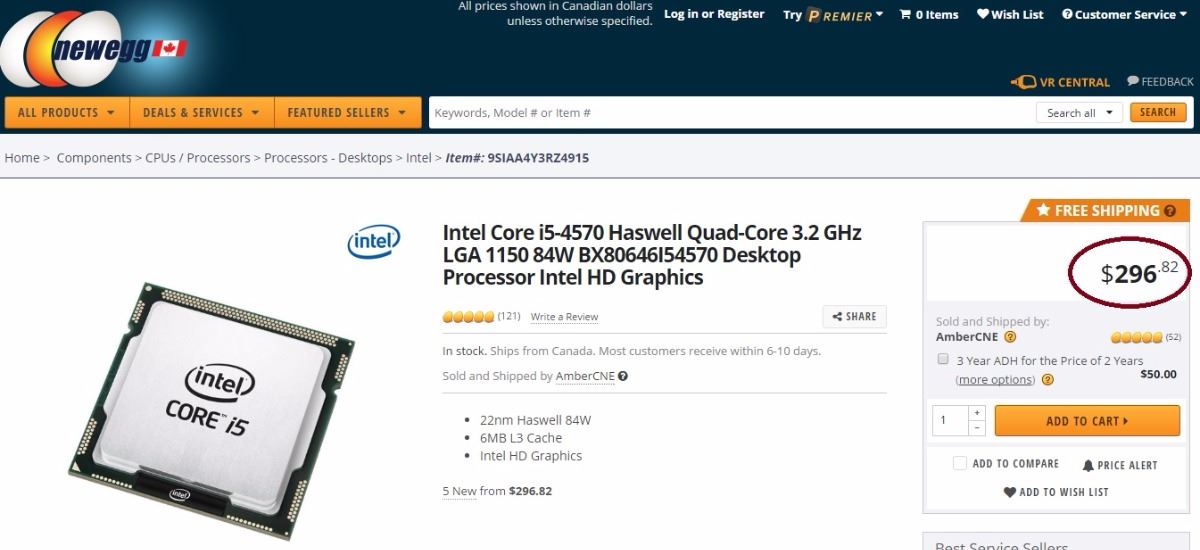Increase quantity with the plus stepper
Image resolution: width=1200 pixels, height=550 pixels.
[977, 412]
